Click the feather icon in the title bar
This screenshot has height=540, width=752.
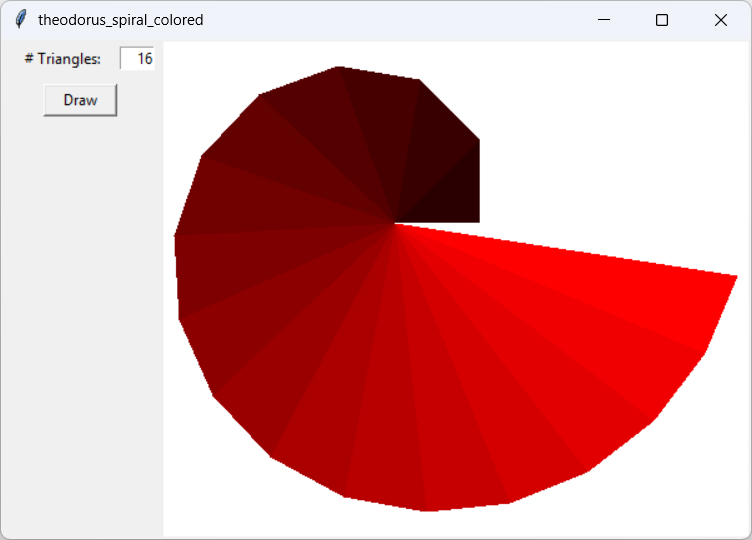20,20
